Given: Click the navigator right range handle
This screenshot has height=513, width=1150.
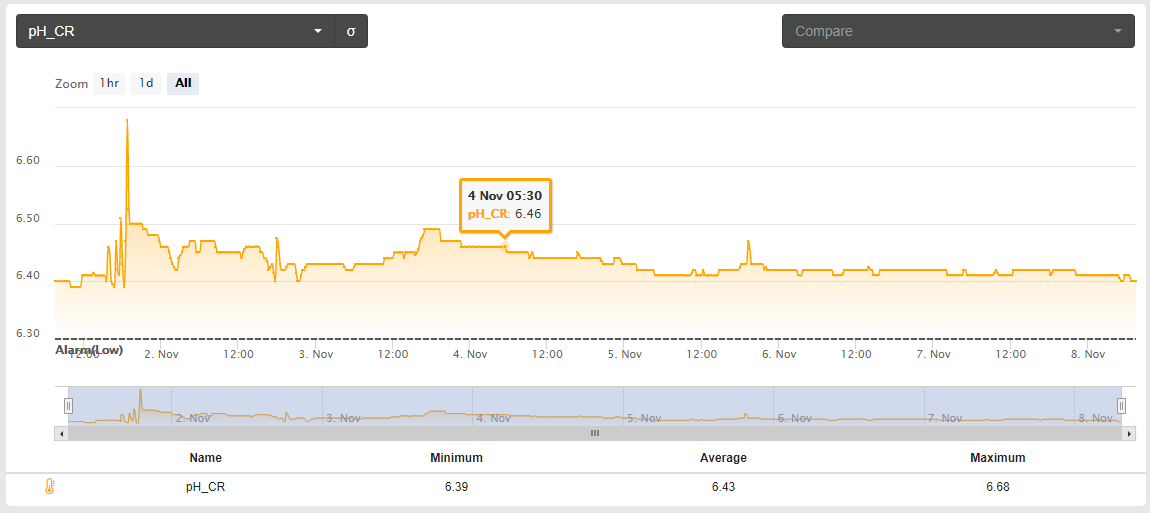Looking at the screenshot, I should [x=1121, y=405].
